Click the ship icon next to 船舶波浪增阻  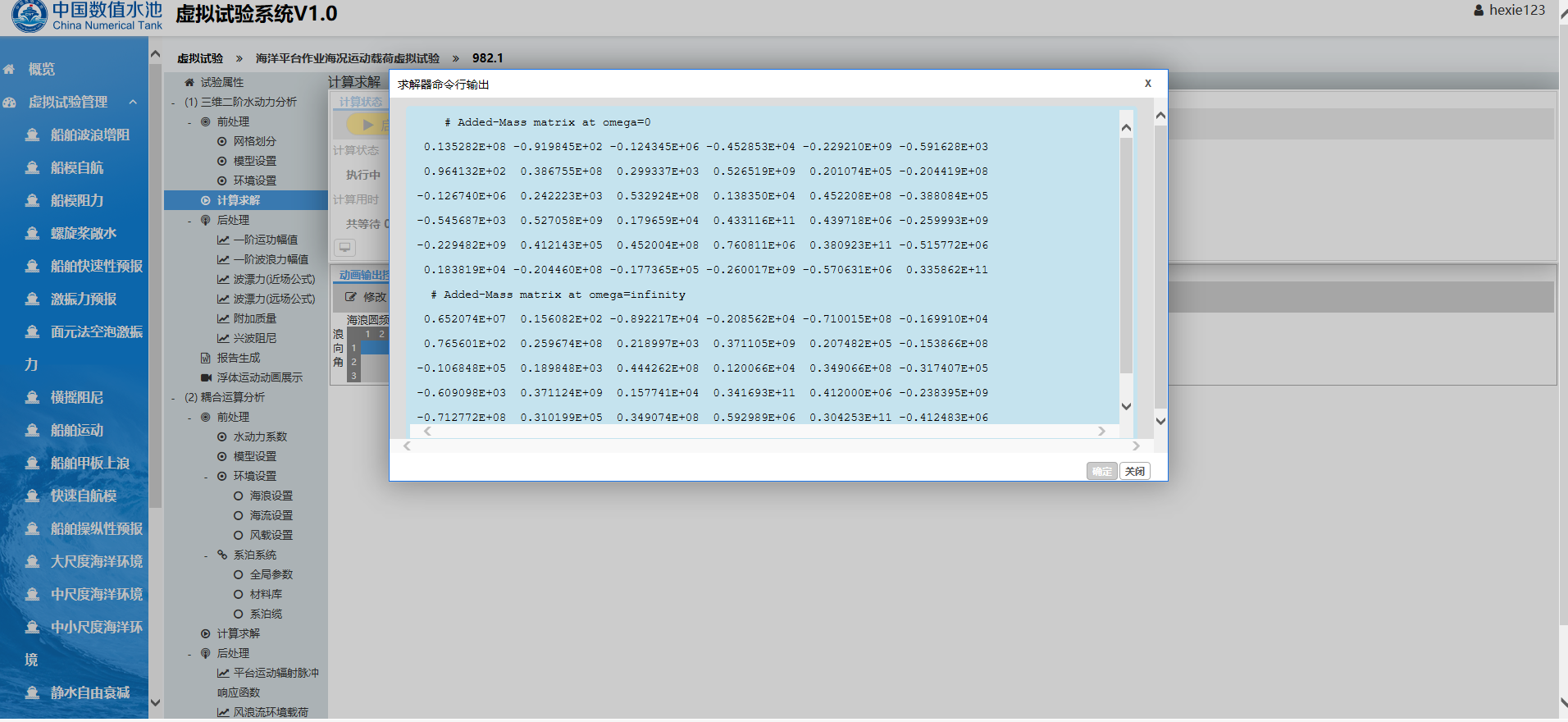pos(33,135)
